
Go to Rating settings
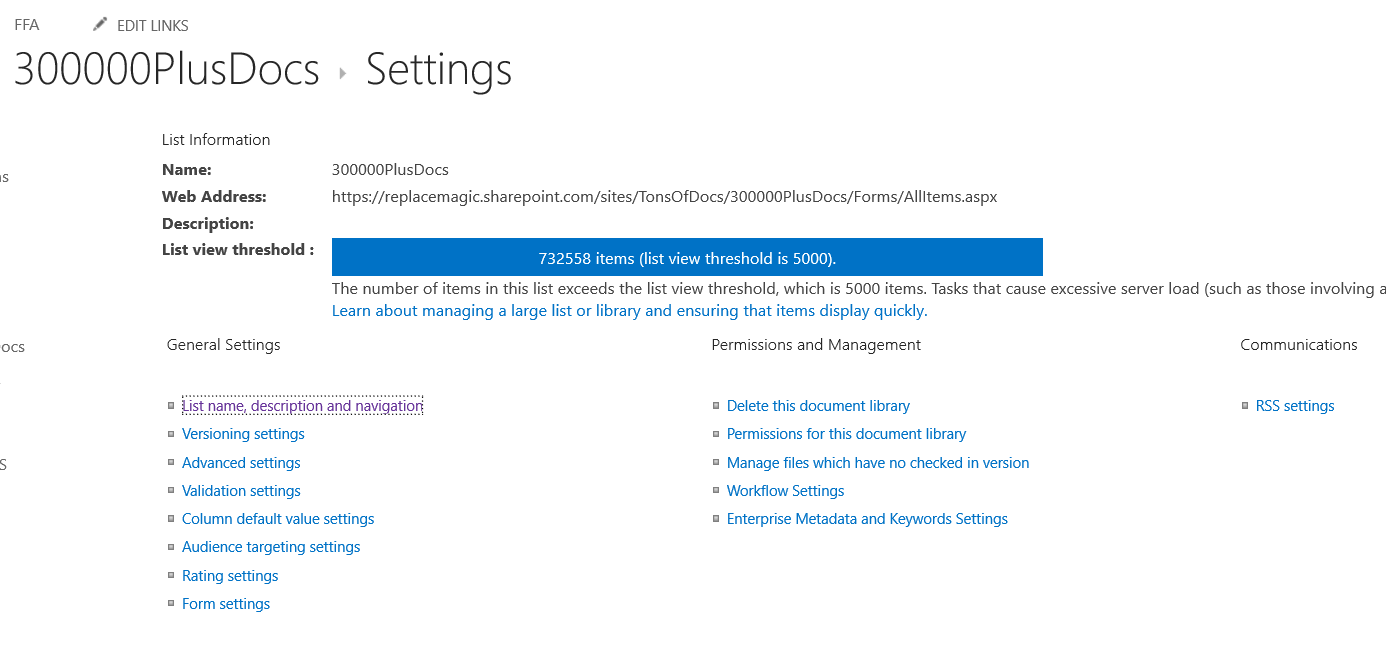[230, 576]
